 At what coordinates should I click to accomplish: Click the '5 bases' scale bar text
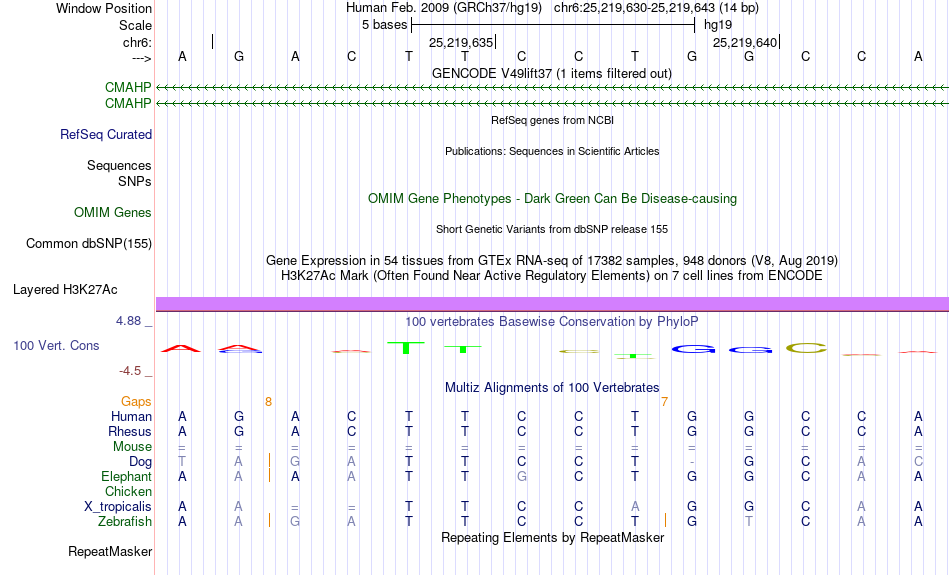[384, 25]
